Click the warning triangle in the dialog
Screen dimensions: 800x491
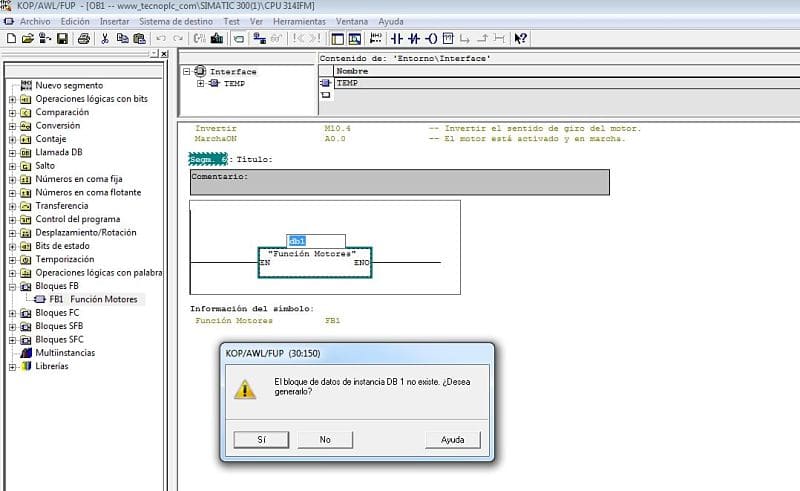click(x=245, y=389)
